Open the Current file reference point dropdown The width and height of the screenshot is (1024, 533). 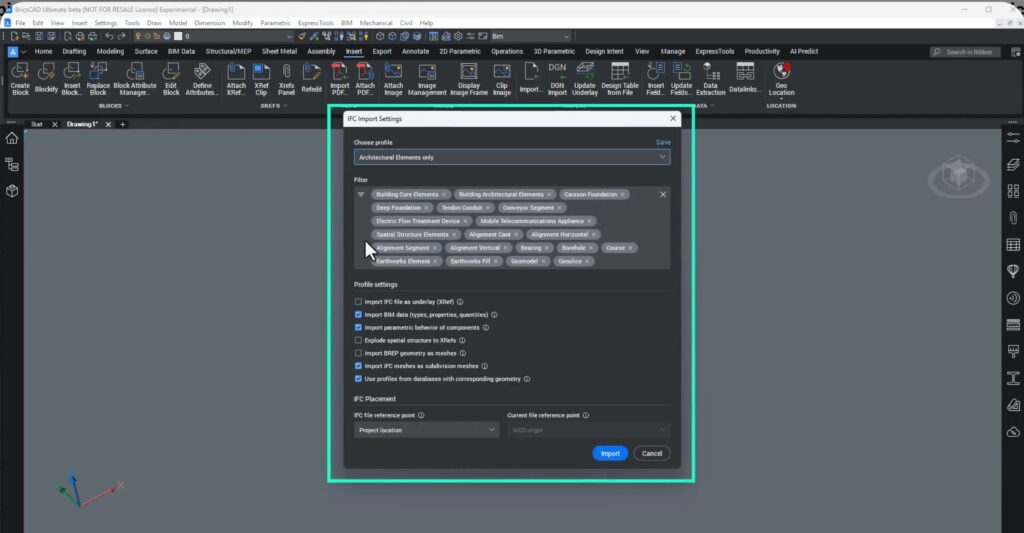click(588, 430)
